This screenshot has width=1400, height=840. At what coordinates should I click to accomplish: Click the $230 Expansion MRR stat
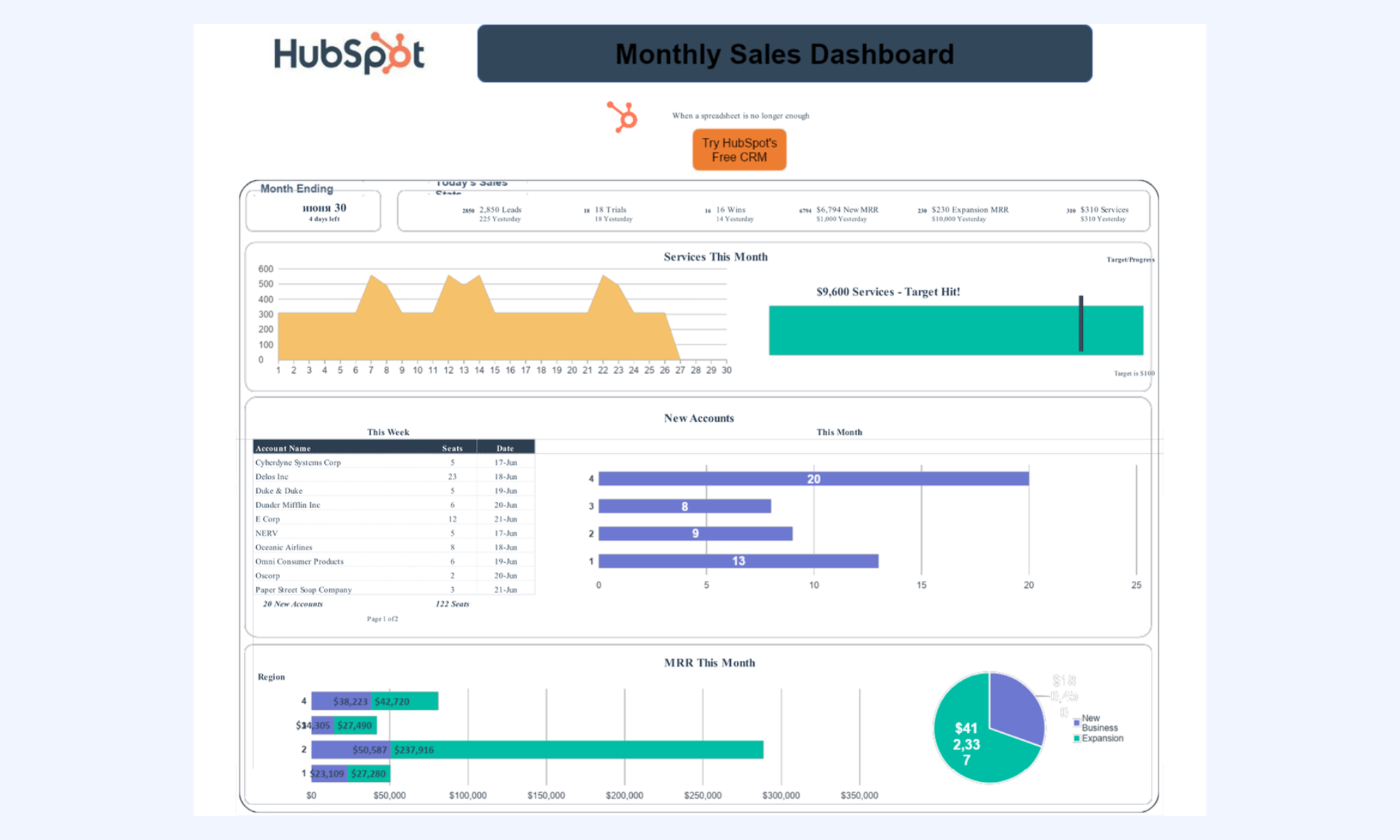coord(963,213)
